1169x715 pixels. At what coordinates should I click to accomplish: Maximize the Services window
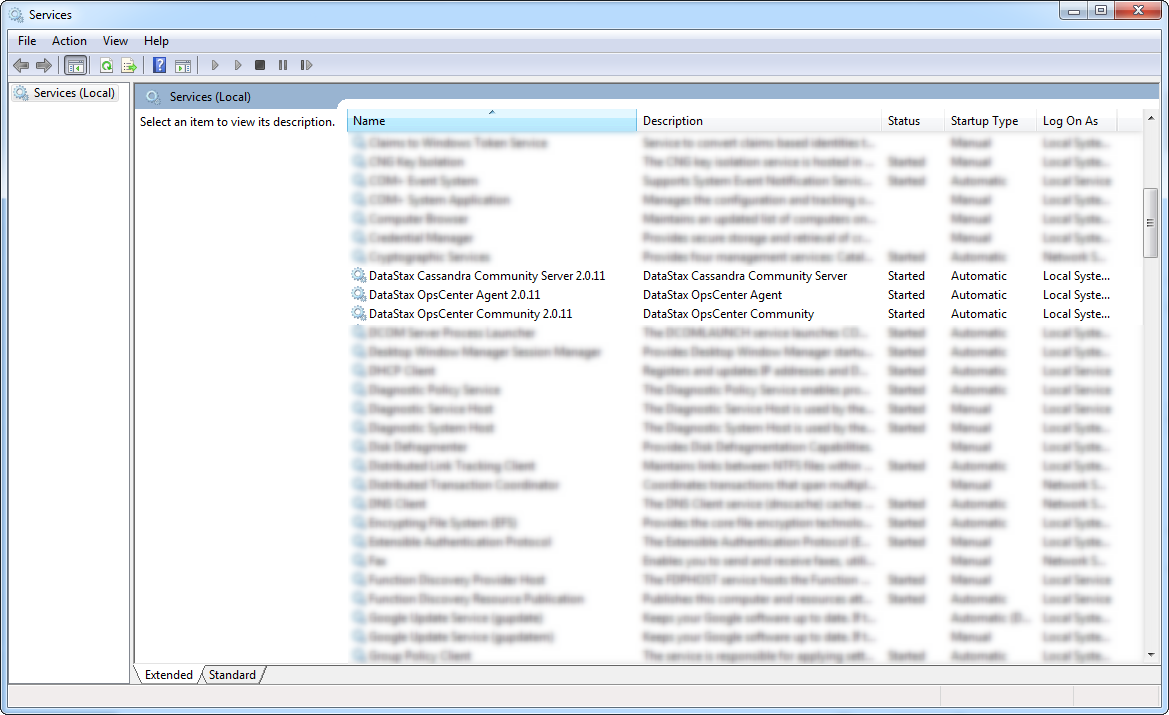click(1100, 10)
